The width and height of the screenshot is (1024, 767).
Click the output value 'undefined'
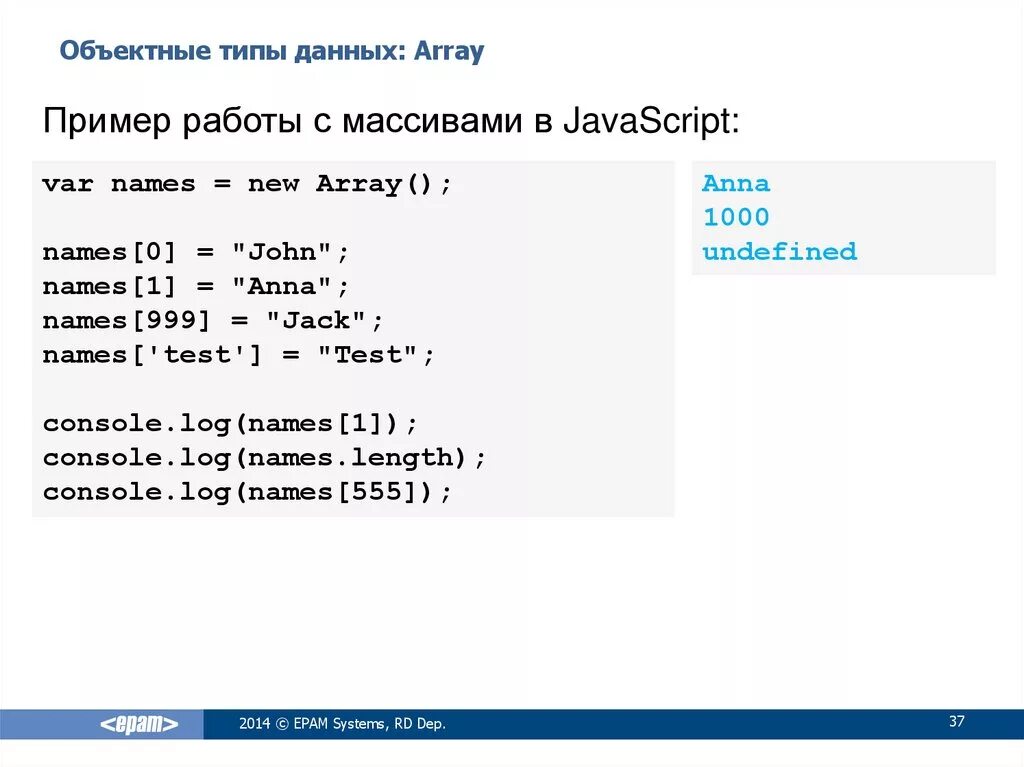point(779,252)
